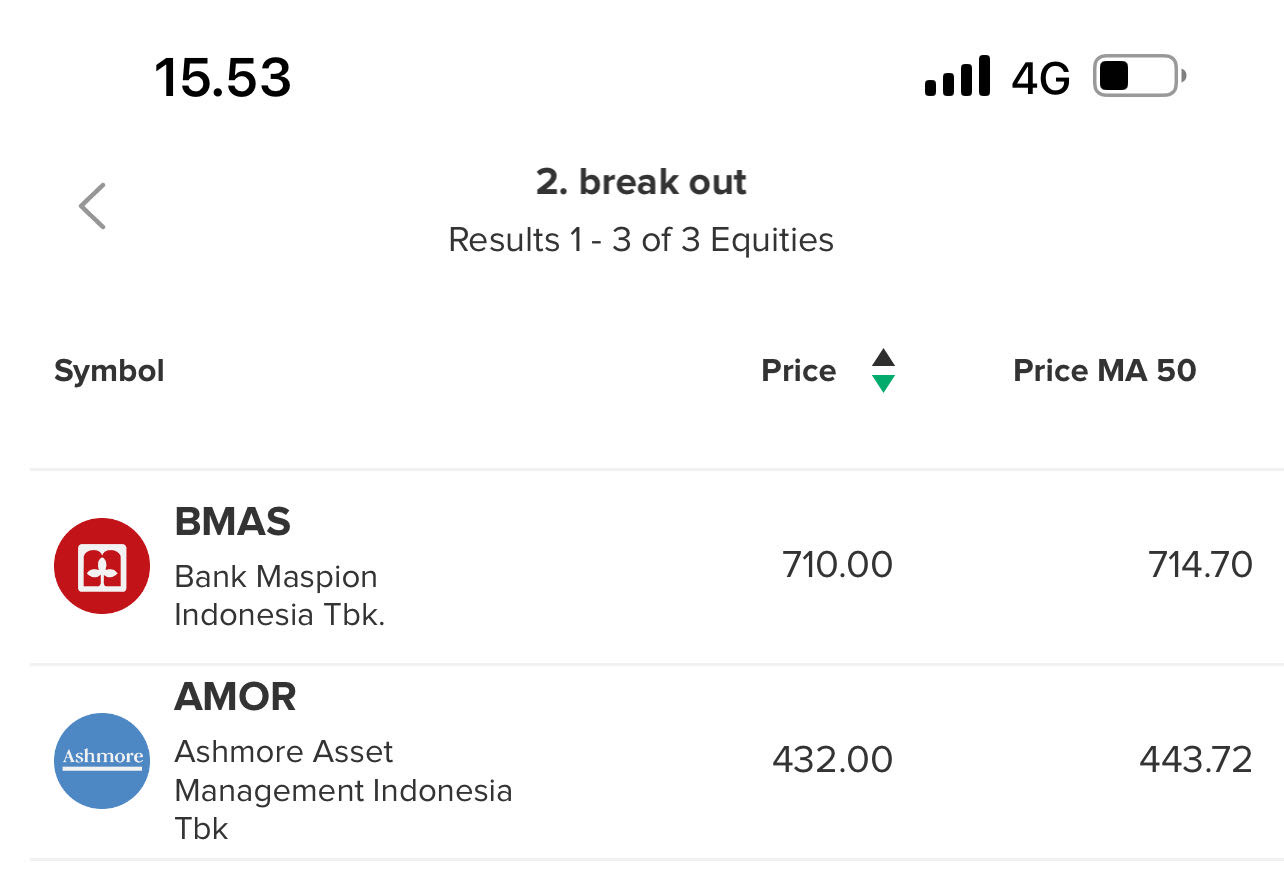Open the Bank Maspion red logo
The height and width of the screenshot is (874, 1284).
point(102,566)
